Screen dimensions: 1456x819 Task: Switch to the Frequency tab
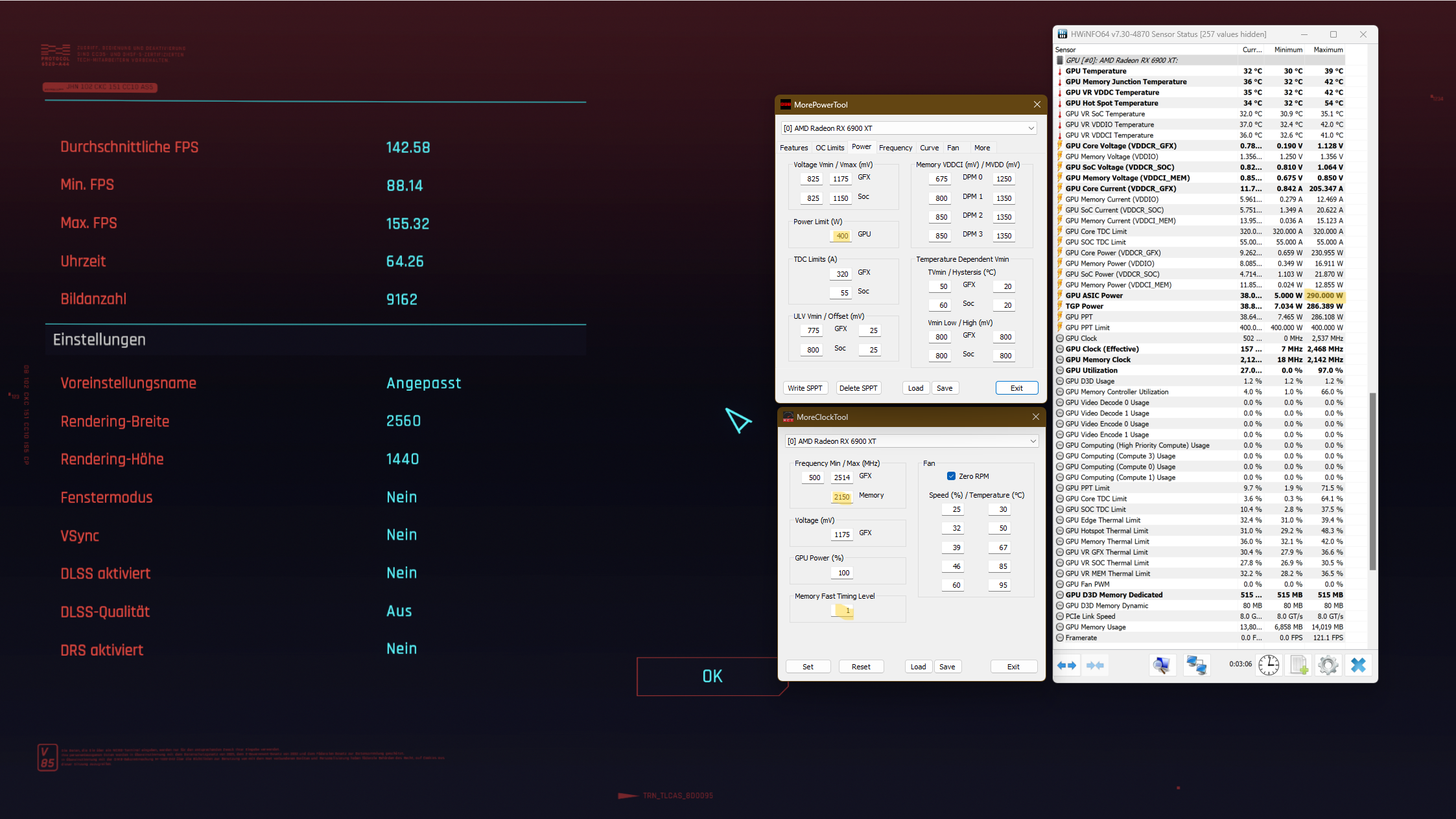895,148
